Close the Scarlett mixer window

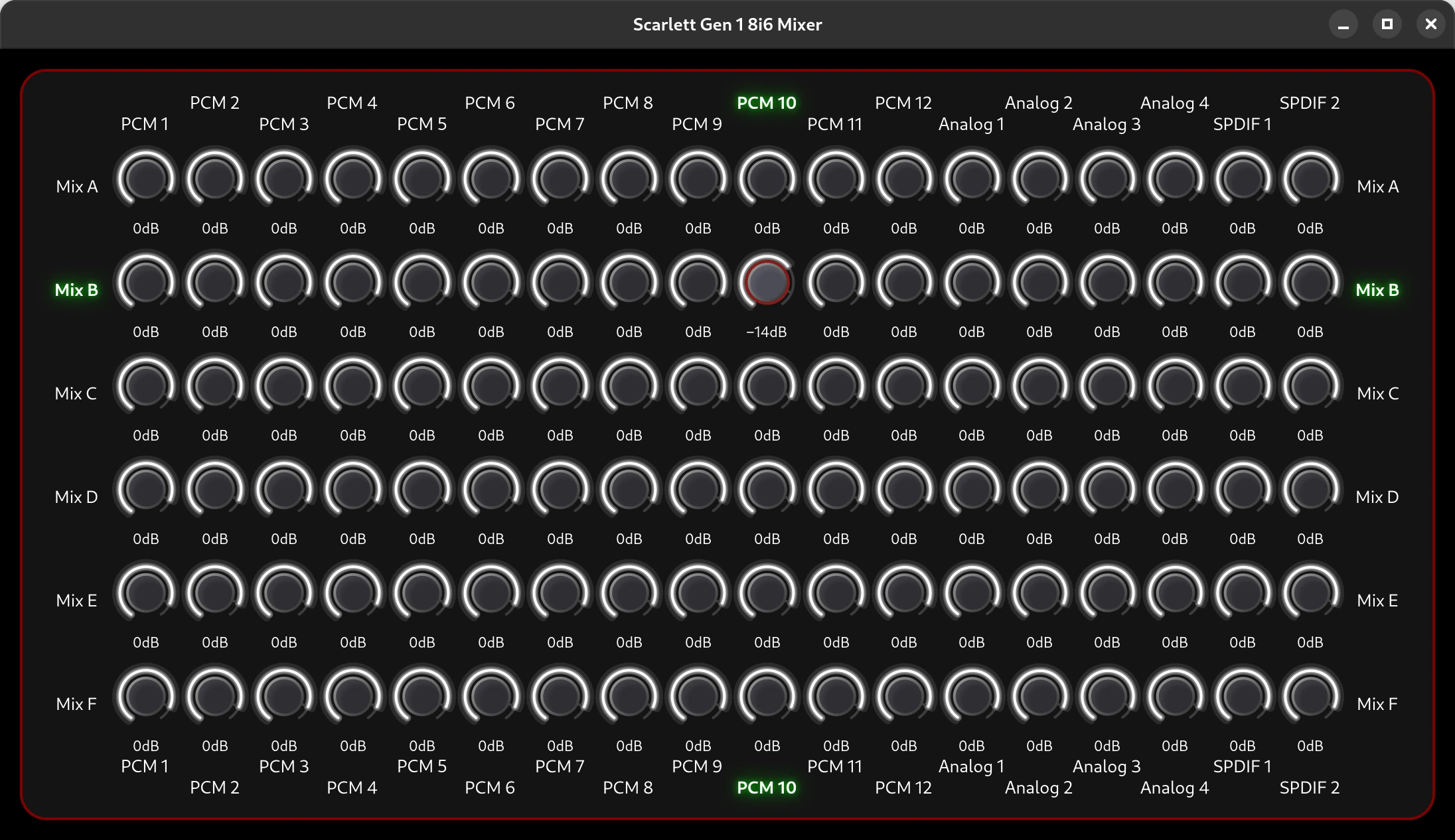click(x=1431, y=25)
